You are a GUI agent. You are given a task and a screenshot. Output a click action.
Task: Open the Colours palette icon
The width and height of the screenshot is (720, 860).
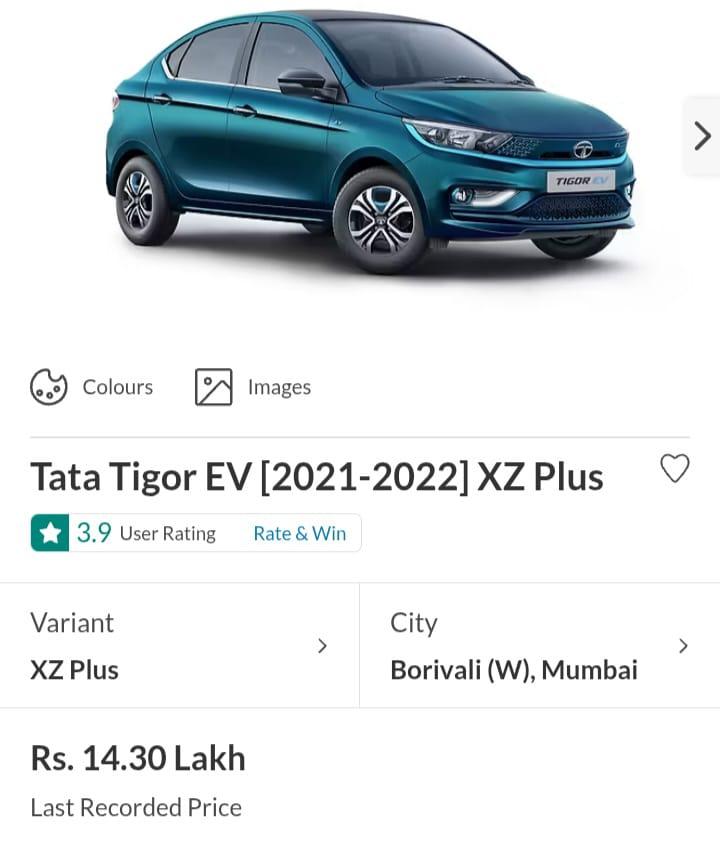pos(49,387)
